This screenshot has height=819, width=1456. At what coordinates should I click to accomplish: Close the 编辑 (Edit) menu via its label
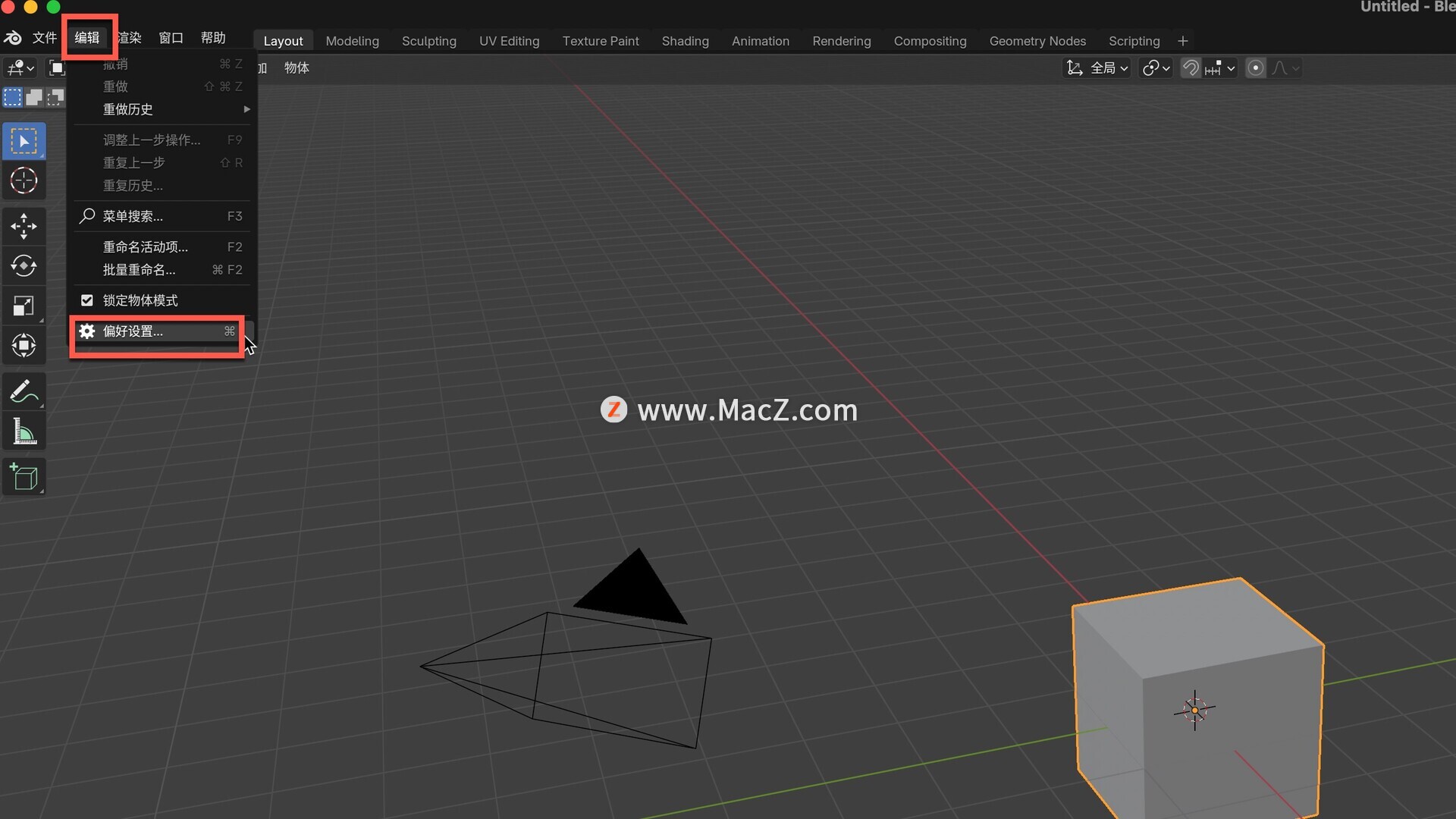pos(87,38)
